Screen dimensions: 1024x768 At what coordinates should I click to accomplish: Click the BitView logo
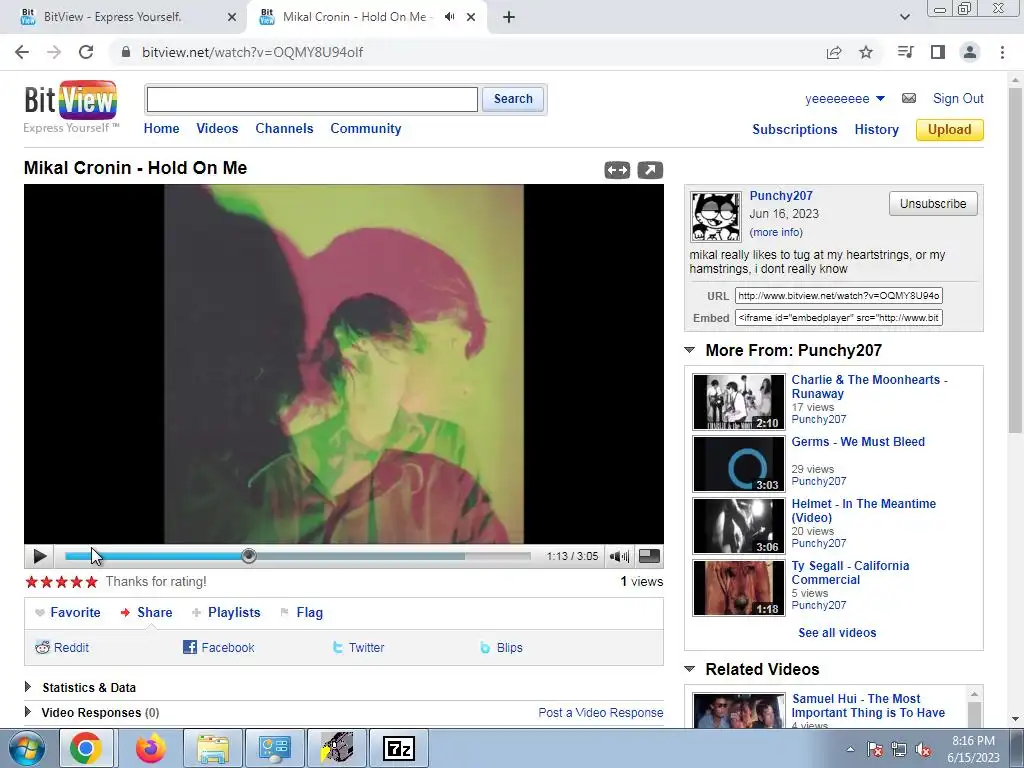click(x=71, y=106)
